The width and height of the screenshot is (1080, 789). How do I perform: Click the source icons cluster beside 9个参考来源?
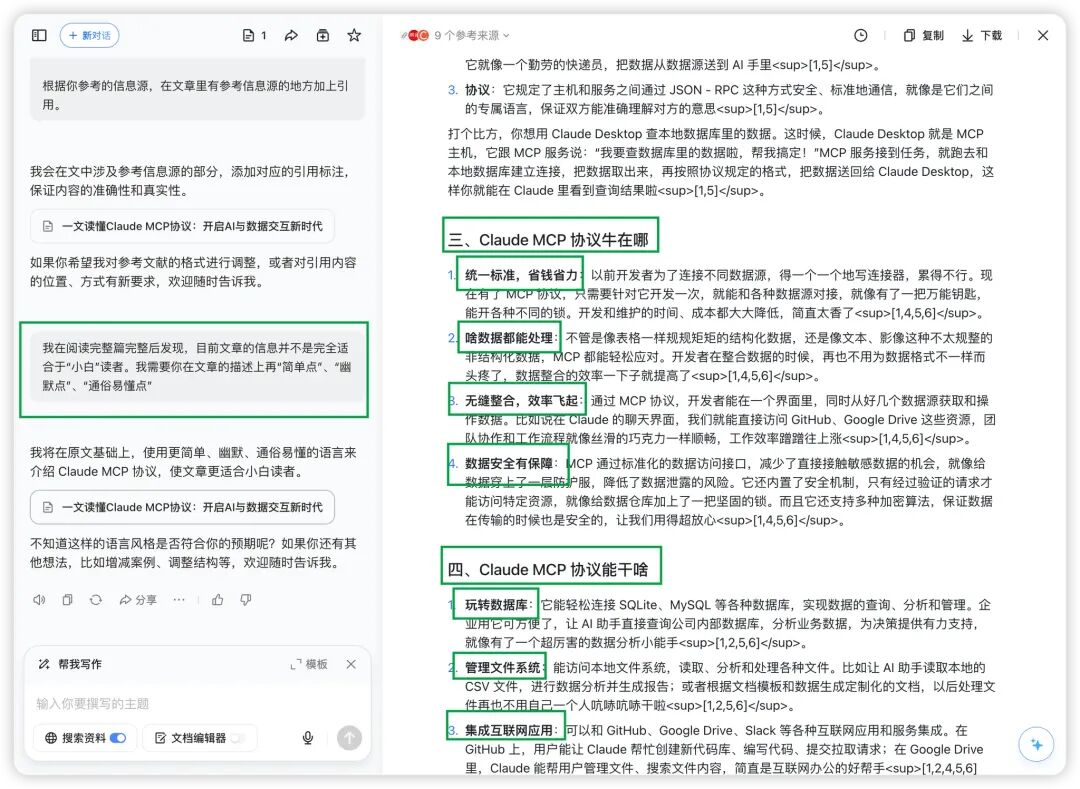[x=415, y=35]
